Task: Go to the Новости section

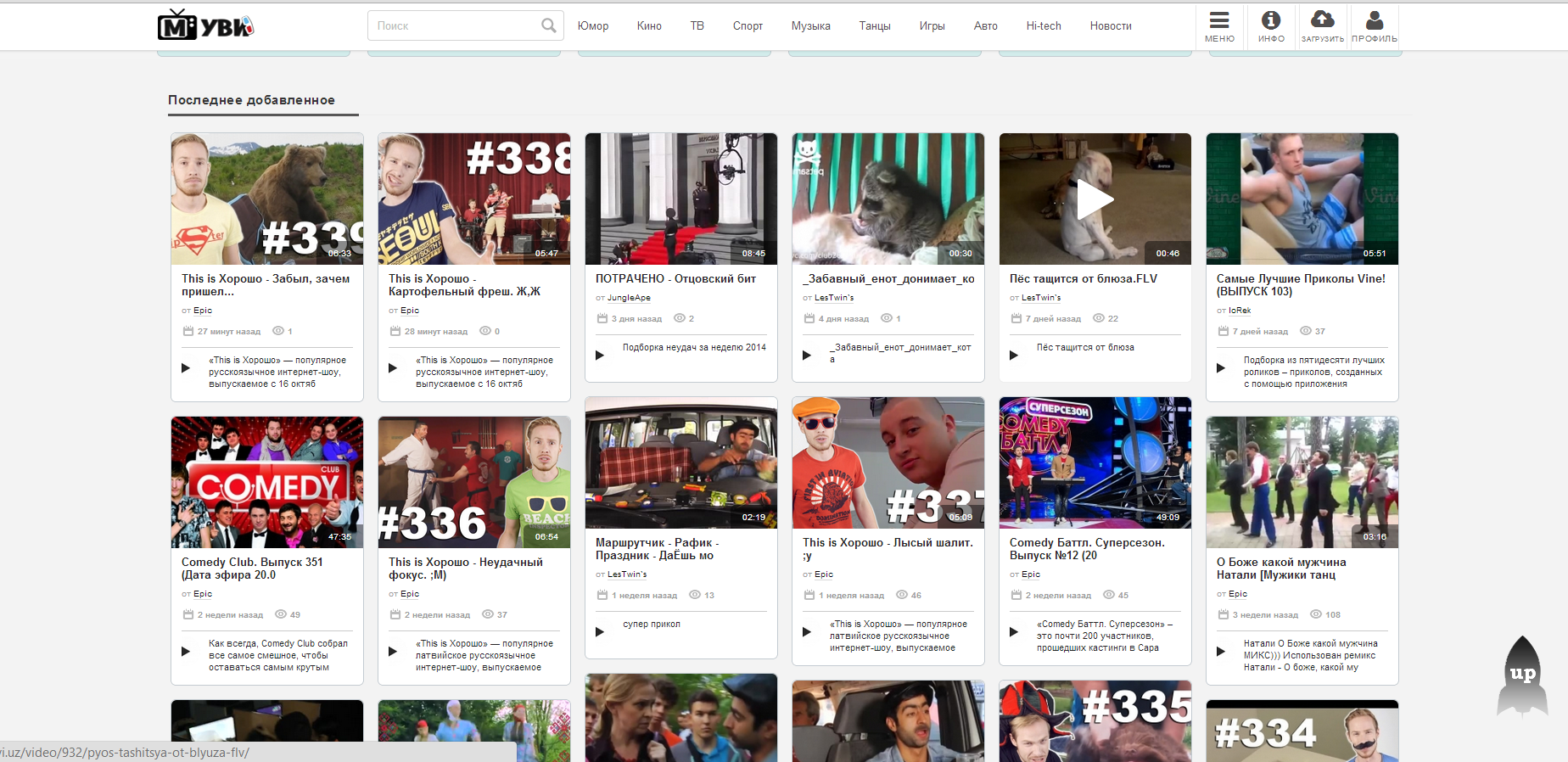Action: click(x=1111, y=26)
